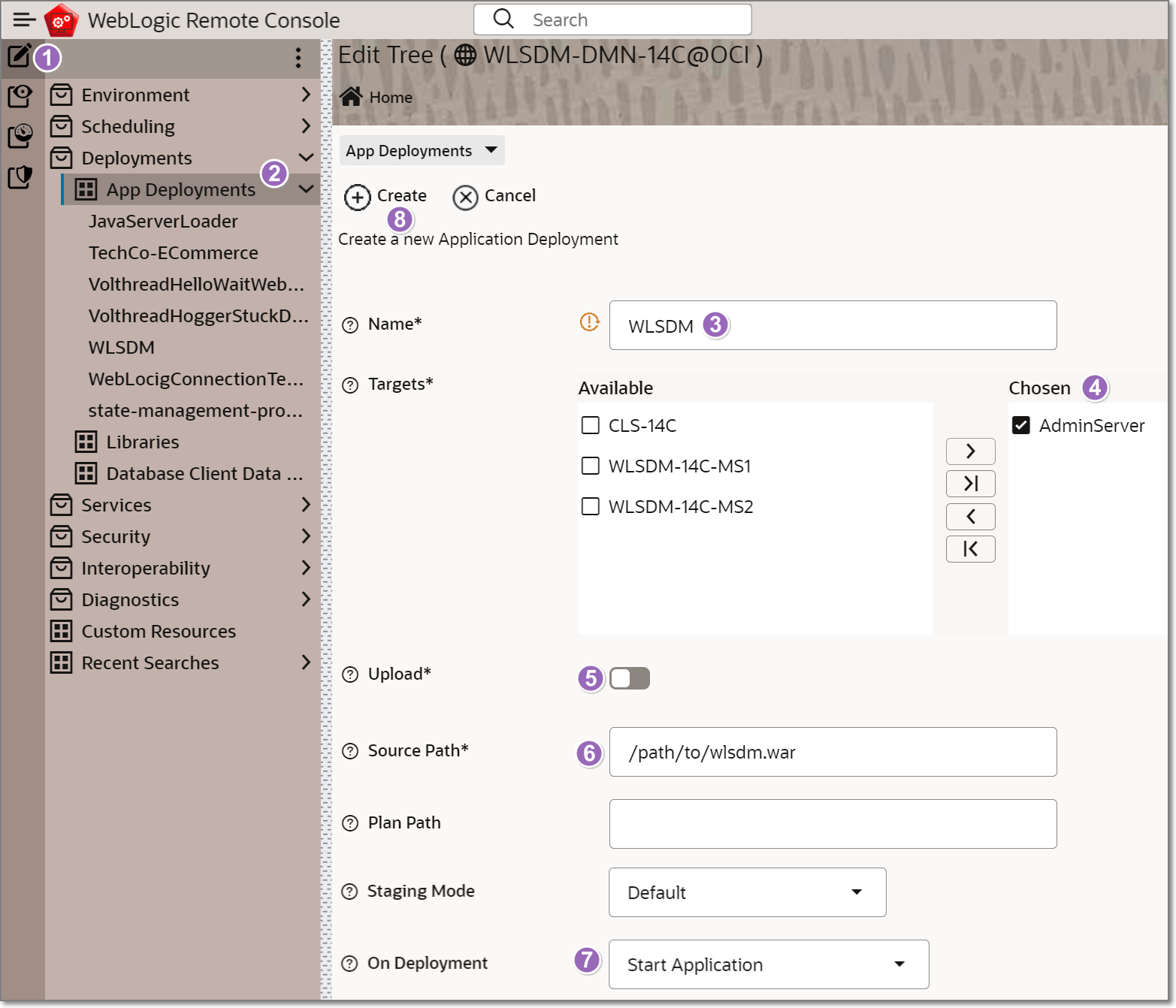Click the orange restart-required warning icon
Image resolution: width=1176 pixels, height=1008 pixels.
click(x=590, y=322)
